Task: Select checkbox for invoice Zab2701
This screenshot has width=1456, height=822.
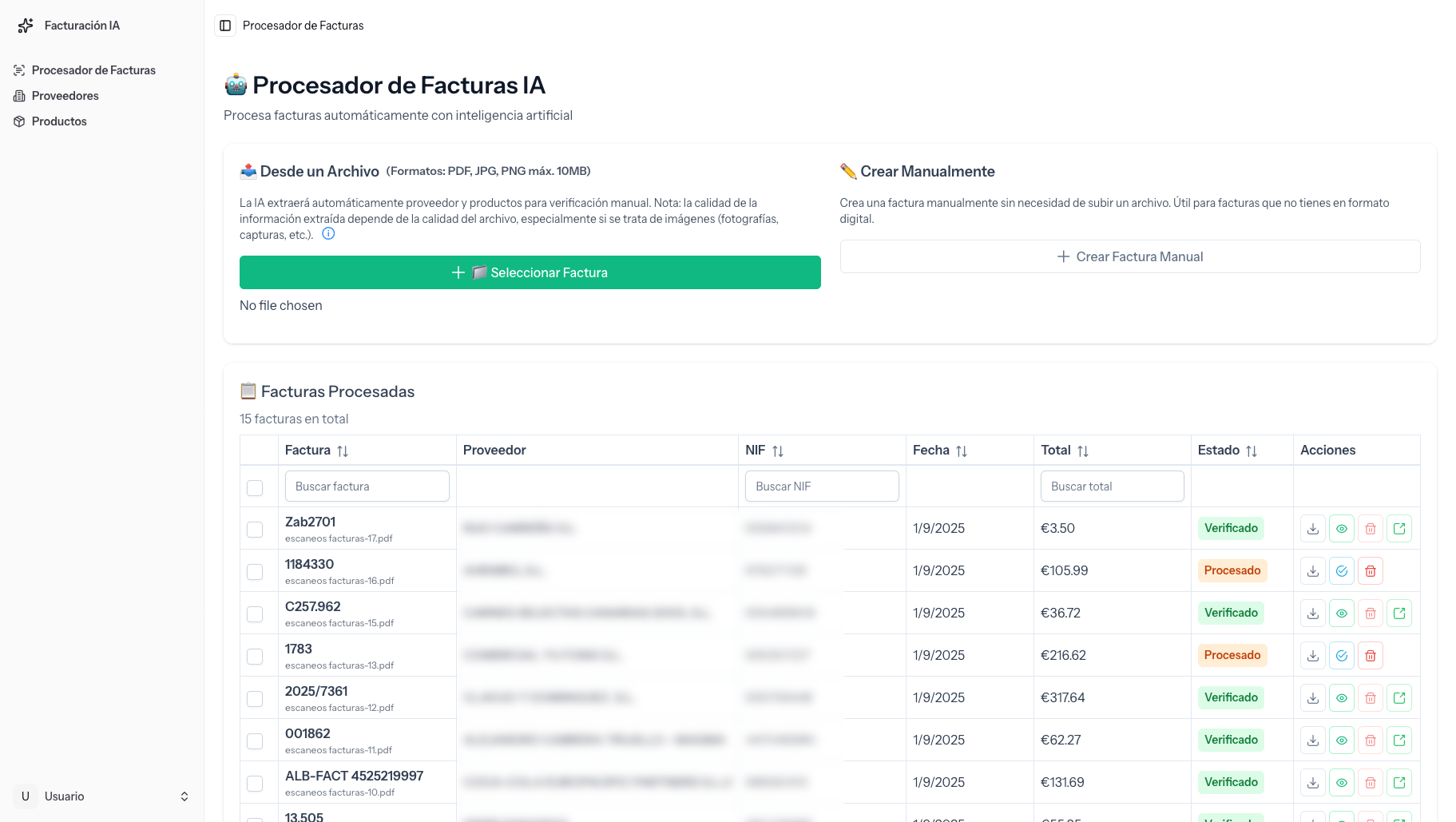Action: [x=255, y=530]
